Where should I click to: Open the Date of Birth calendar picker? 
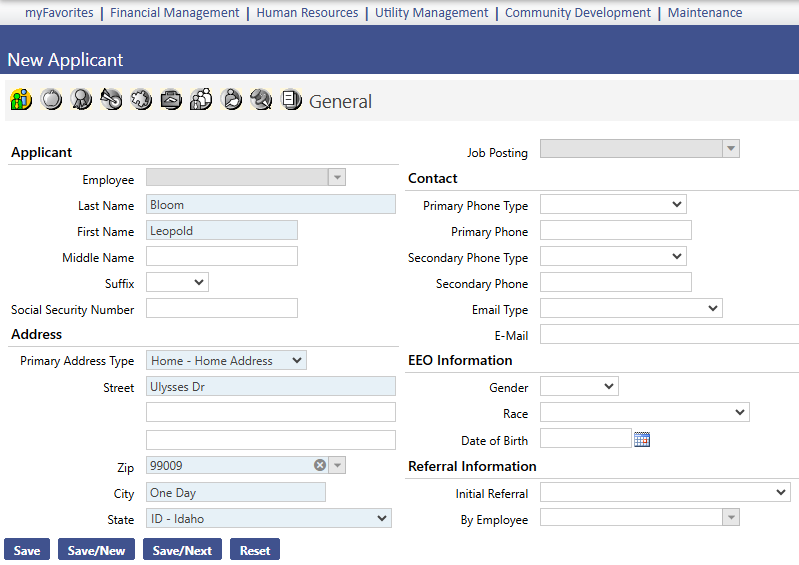coord(642,439)
